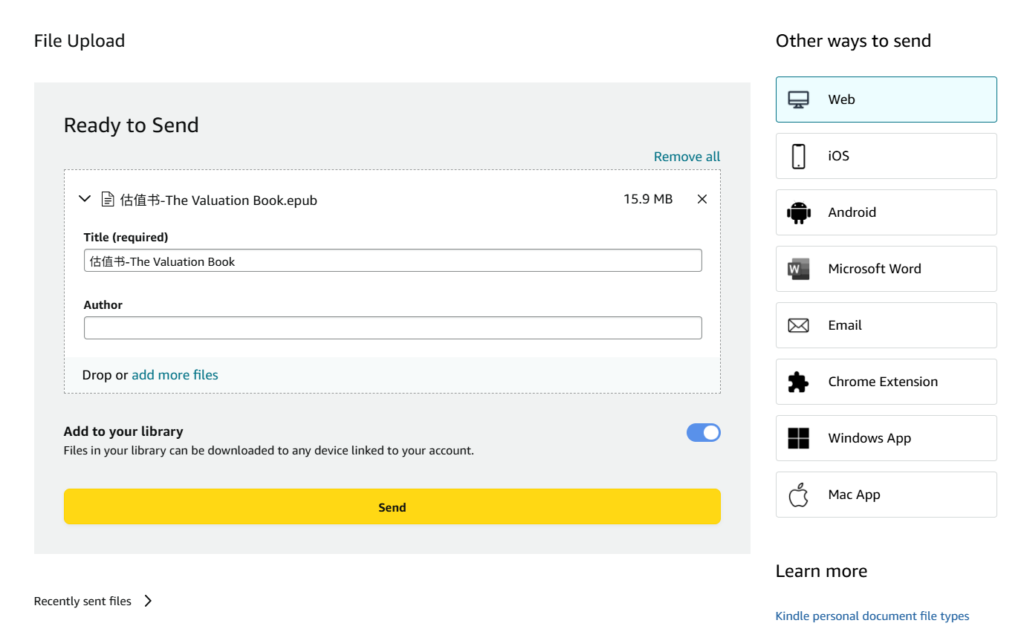Click the Web monitor icon
Screen dimensions: 1024x626
tap(798, 100)
